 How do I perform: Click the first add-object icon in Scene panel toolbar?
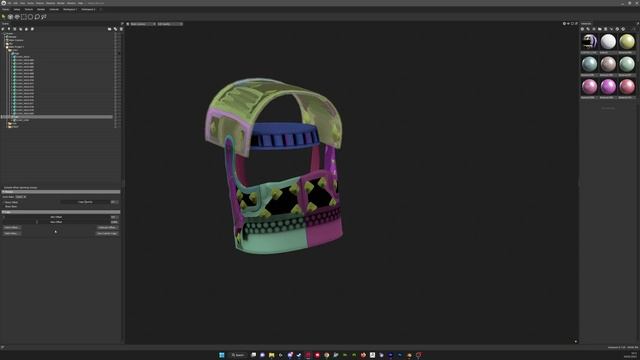pos(3,29)
